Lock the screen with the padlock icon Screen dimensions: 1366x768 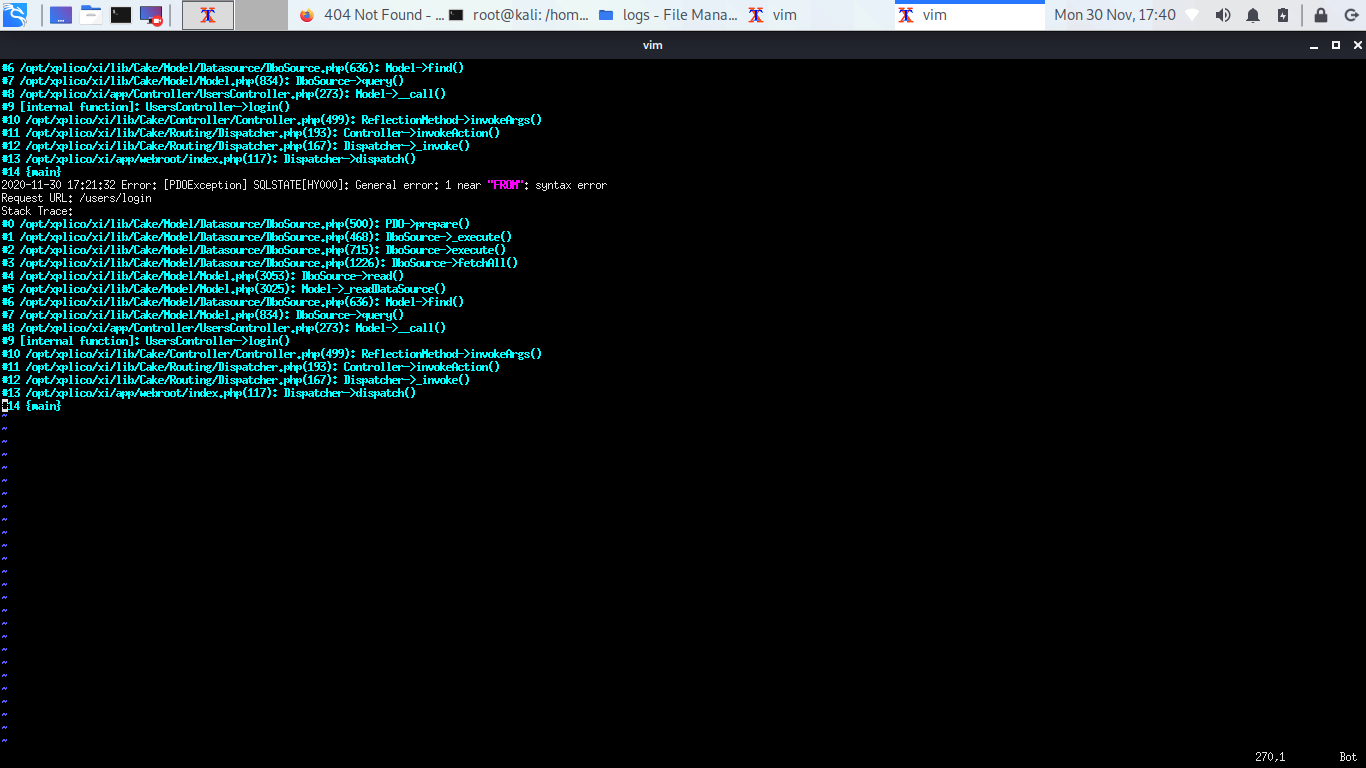click(1321, 15)
